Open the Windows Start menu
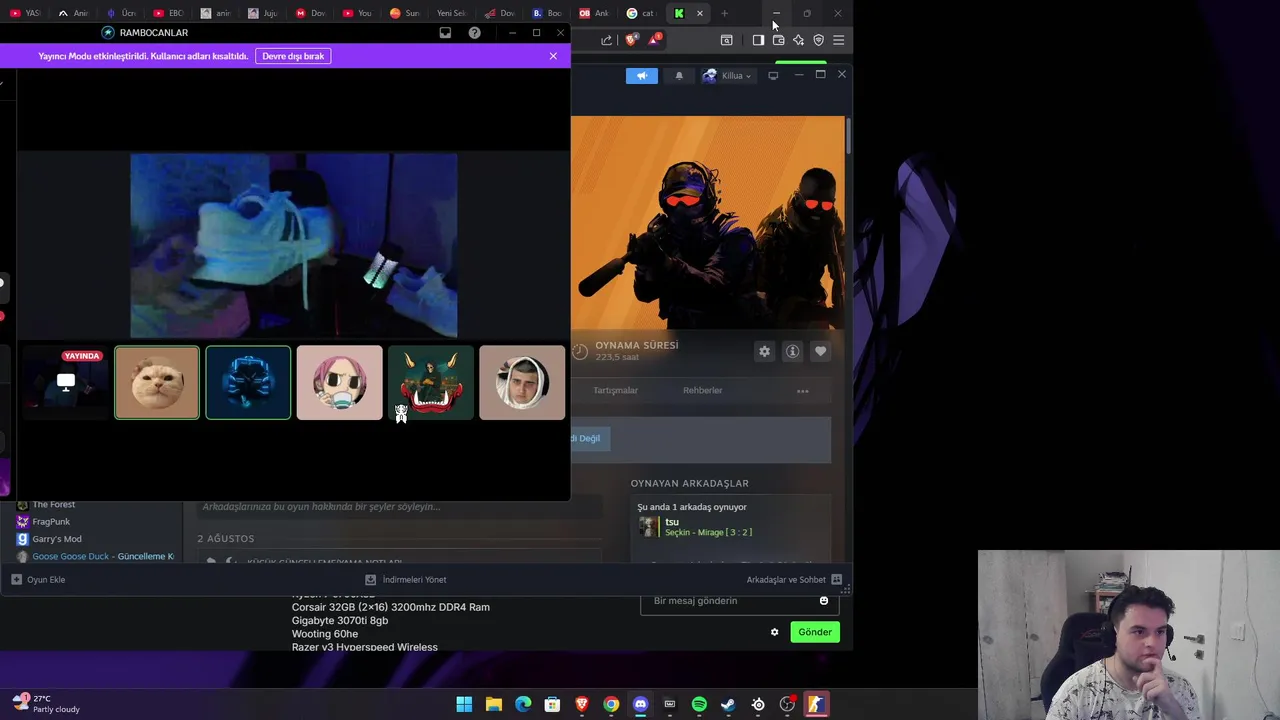This screenshot has width=1280, height=720. click(464, 704)
